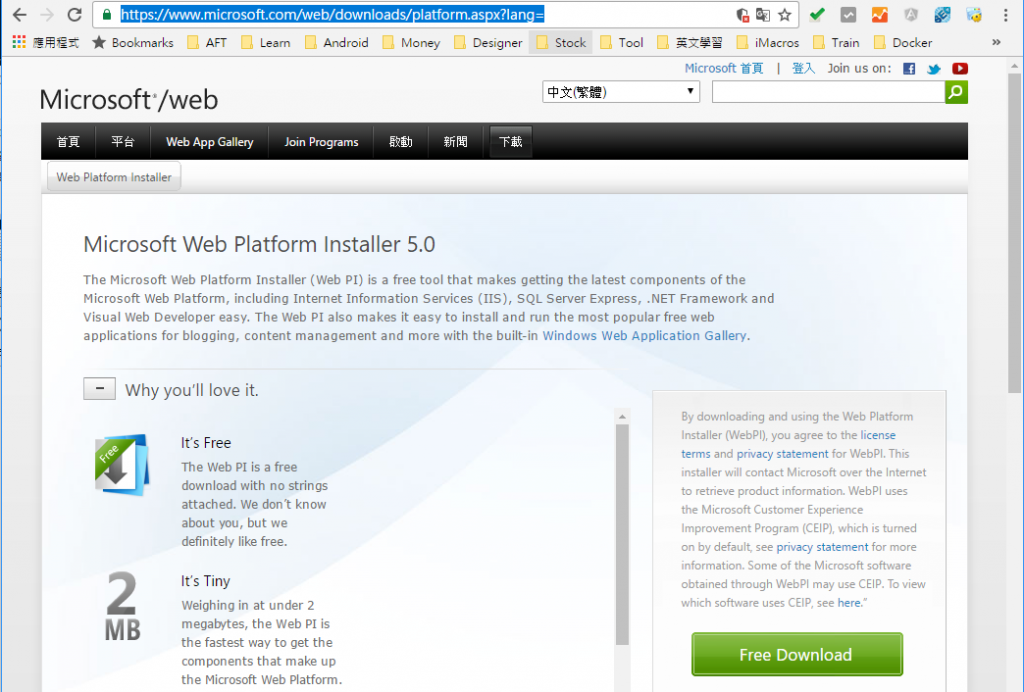Open the Learn bookmark folder
This screenshot has width=1024, height=692.
(266, 42)
